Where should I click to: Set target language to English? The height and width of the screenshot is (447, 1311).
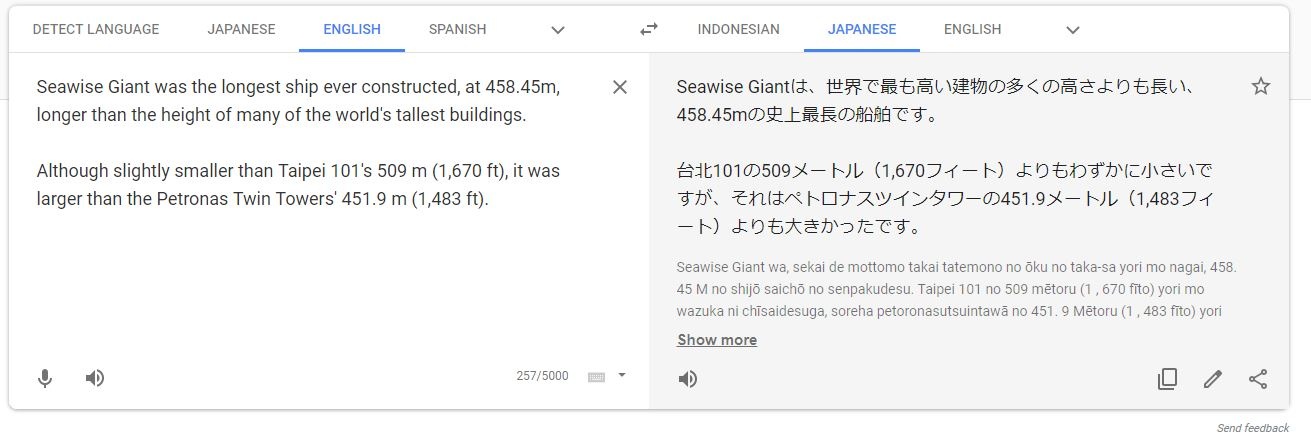972,29
